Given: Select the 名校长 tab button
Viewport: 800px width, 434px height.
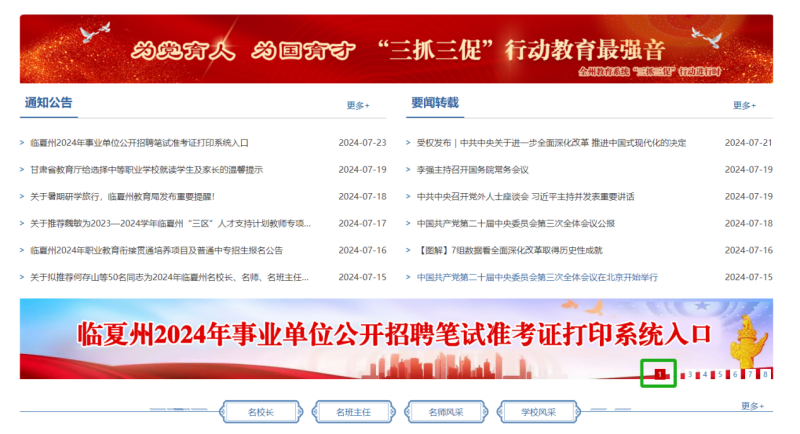Looking at the screenshot, I should [x=260, y=411].
